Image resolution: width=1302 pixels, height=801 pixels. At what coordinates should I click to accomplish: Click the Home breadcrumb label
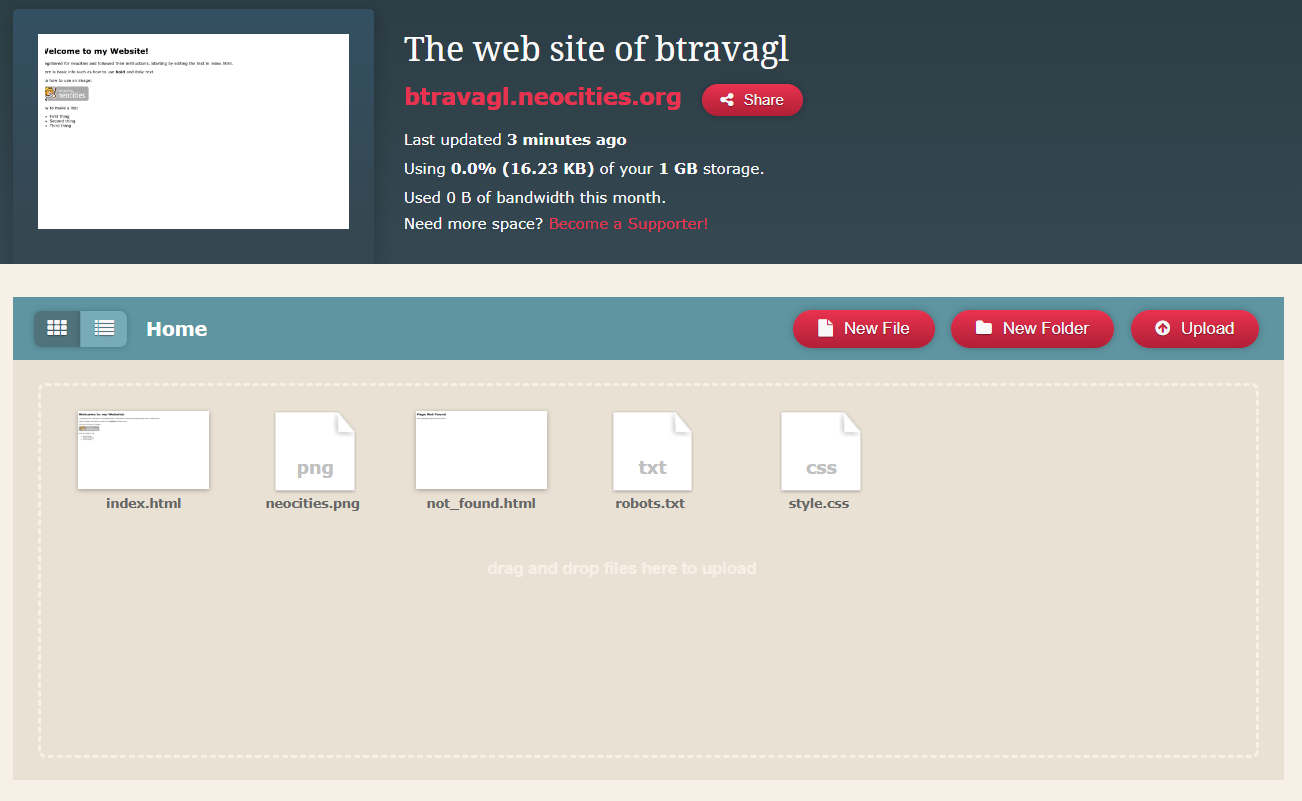coord(176,328)
